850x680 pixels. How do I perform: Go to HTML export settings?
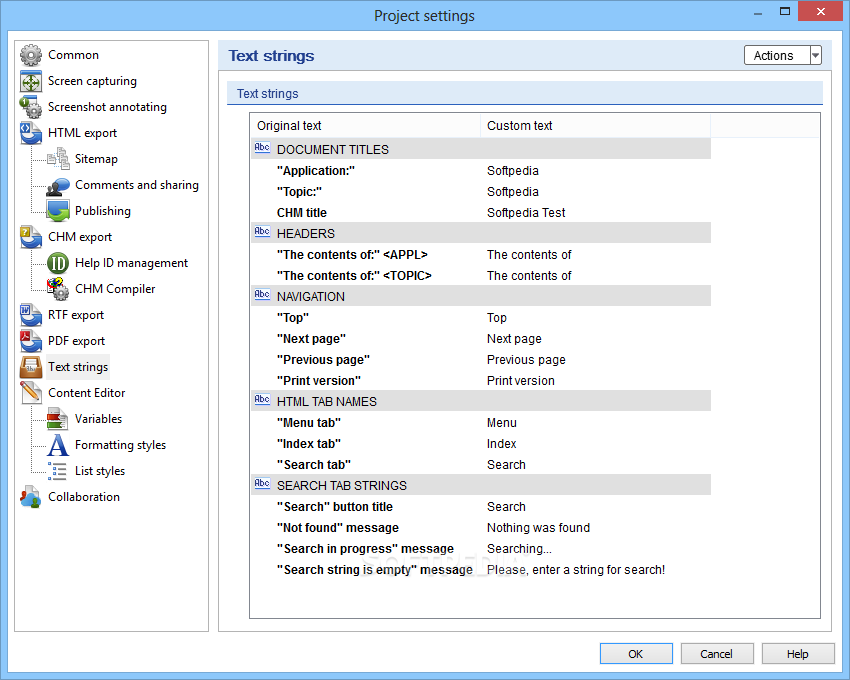82,133
